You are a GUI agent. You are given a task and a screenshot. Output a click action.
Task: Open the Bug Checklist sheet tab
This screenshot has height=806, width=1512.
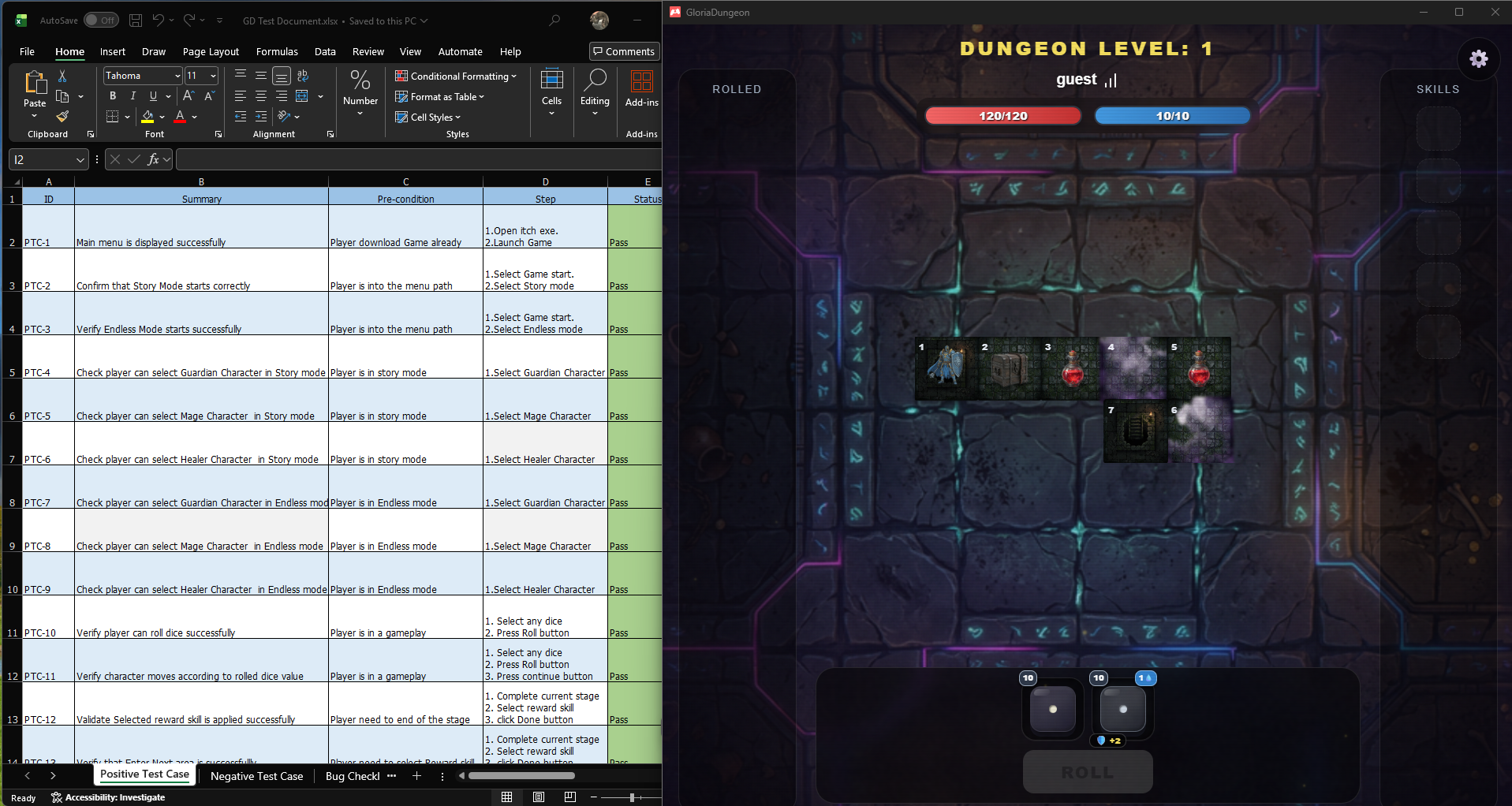pos(352,776)
